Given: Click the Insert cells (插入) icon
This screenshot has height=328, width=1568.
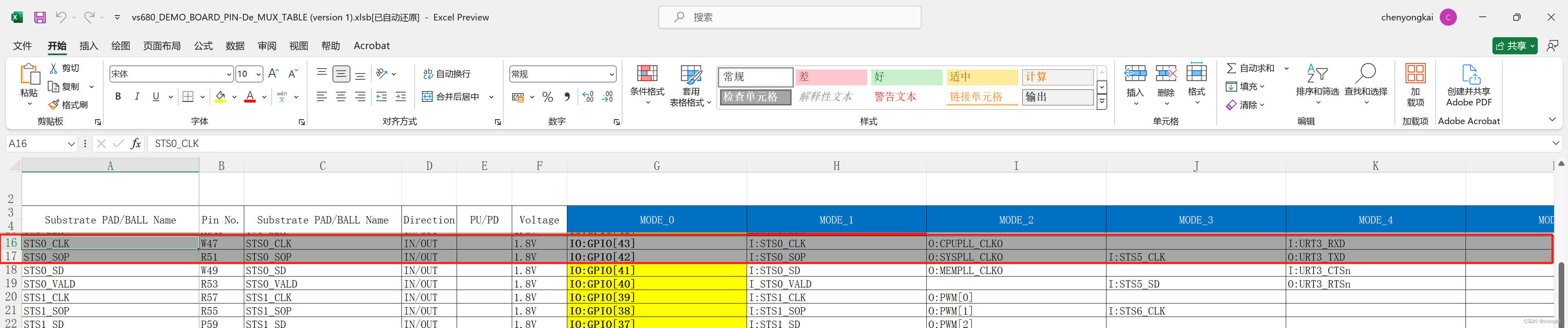Looking at the screenshot, I should click(1135, 74).
